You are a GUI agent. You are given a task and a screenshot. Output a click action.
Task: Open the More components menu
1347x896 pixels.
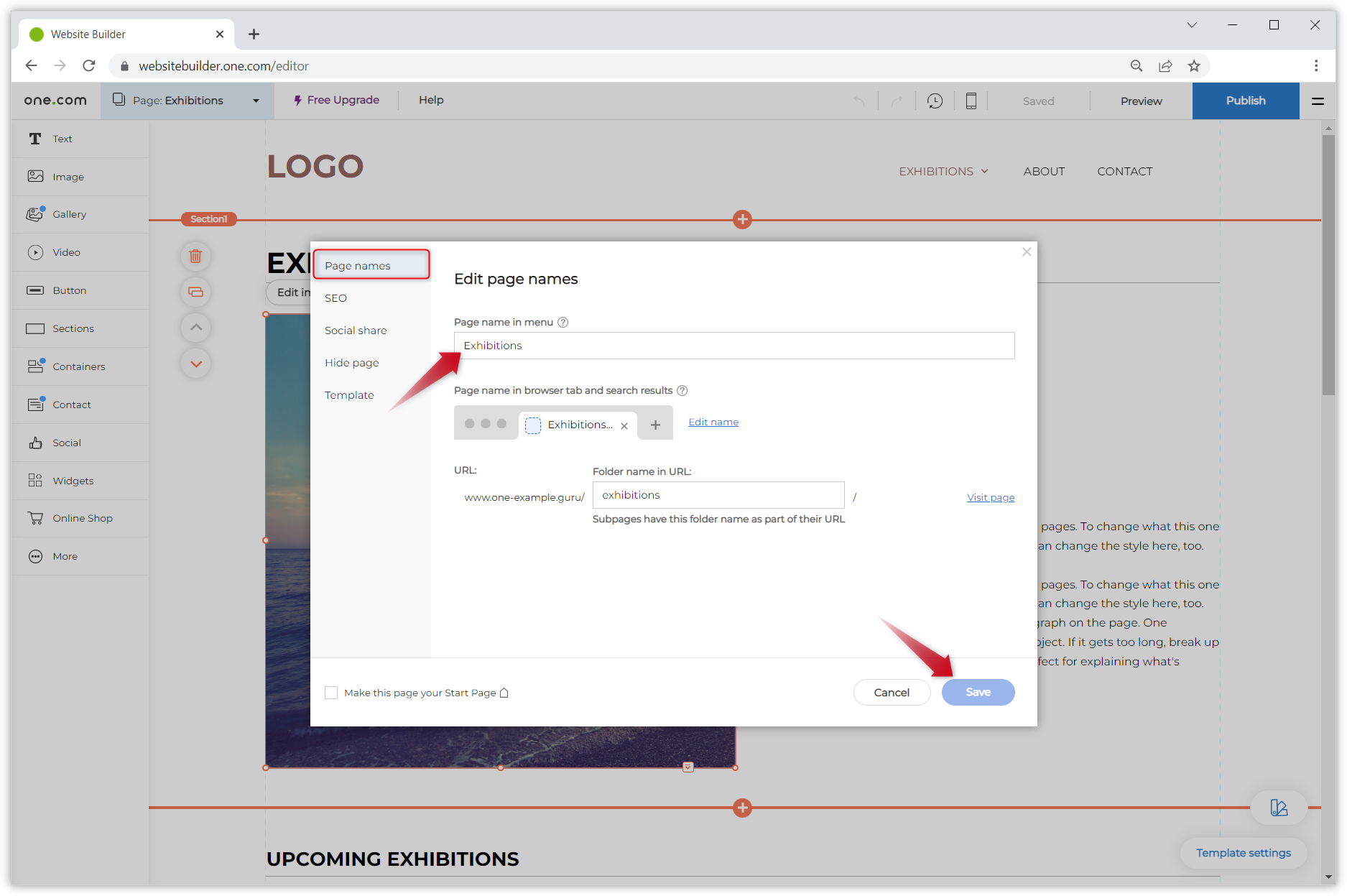pos(80,556)
